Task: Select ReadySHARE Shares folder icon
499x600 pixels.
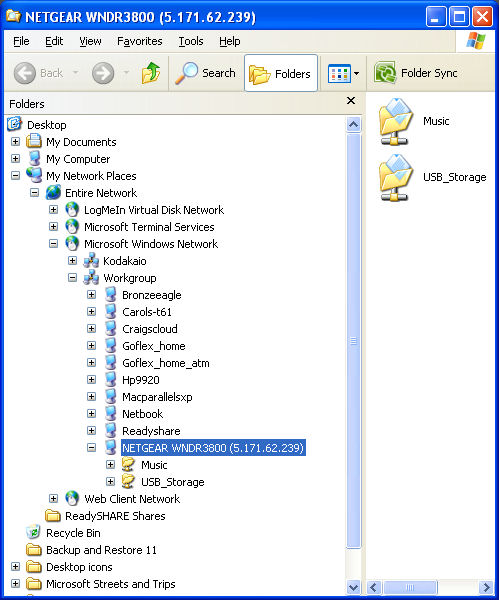Action: coord(53,515)
